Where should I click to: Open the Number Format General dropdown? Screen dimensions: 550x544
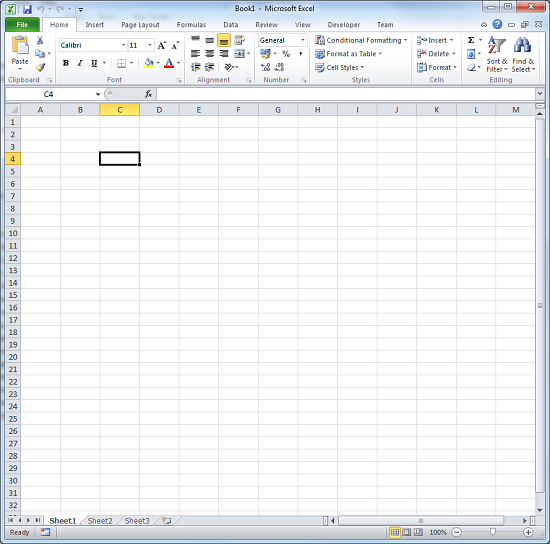click(283, 40)
